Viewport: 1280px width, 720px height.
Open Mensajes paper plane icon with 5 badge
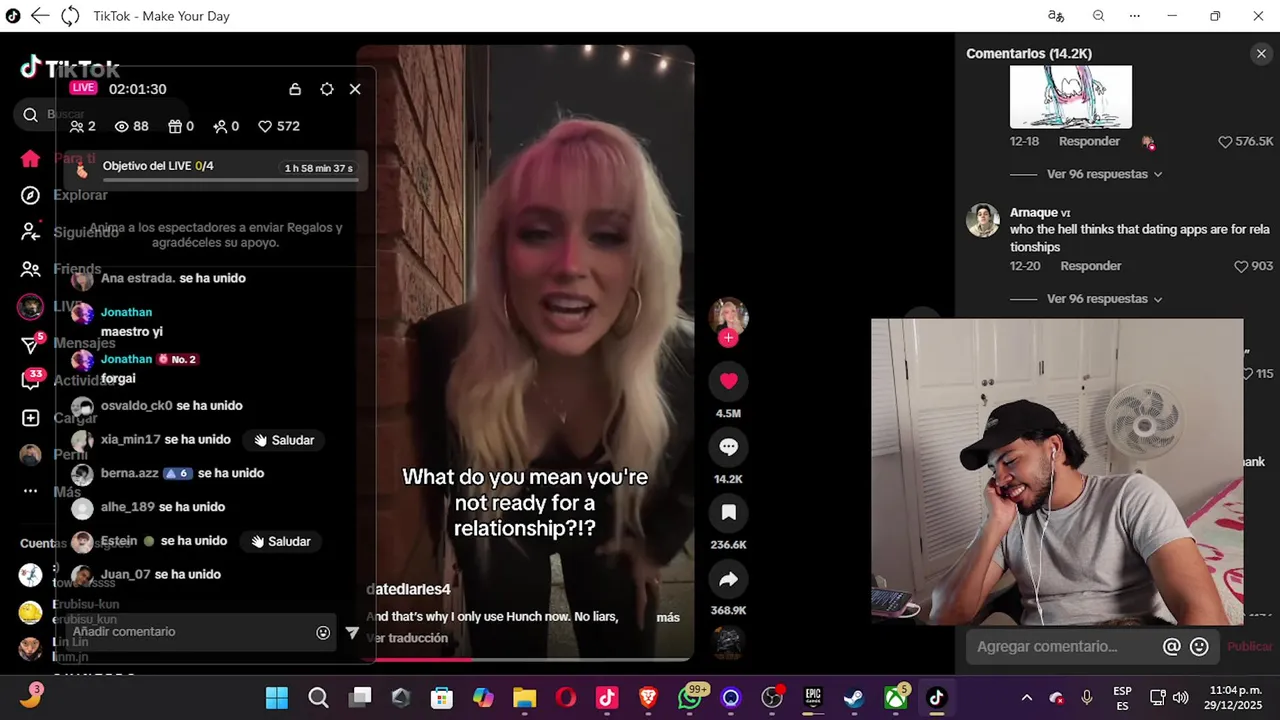point(31,344)
